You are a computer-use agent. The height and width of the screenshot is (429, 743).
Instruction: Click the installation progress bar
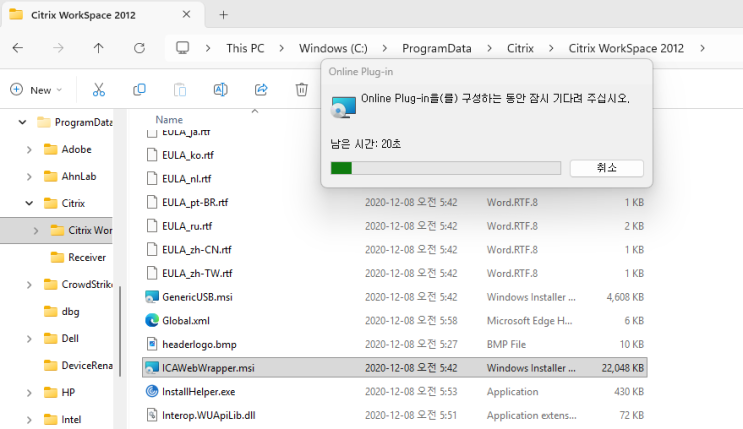pyautogui.click(x=445, y=168)
